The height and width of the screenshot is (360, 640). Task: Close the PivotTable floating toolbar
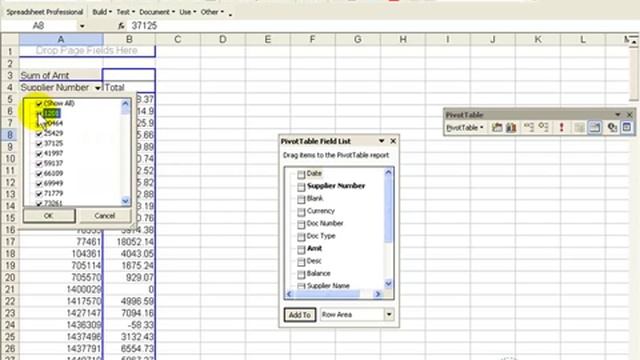point(629,115)
